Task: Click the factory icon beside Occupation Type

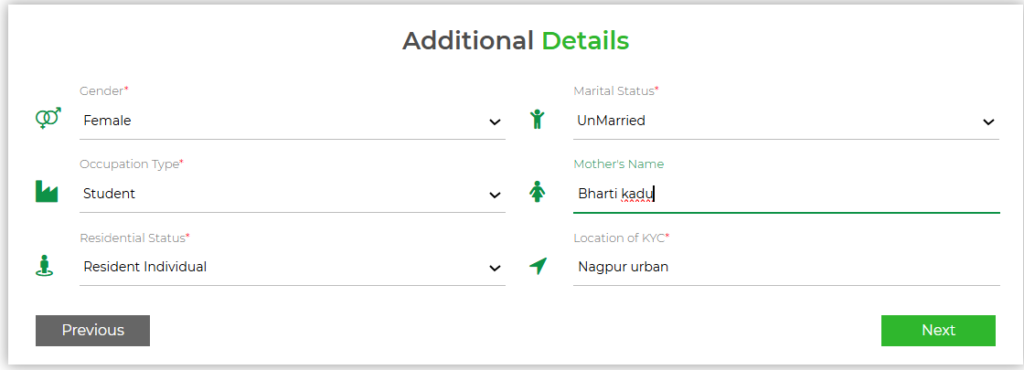Action: coord(46,191)
